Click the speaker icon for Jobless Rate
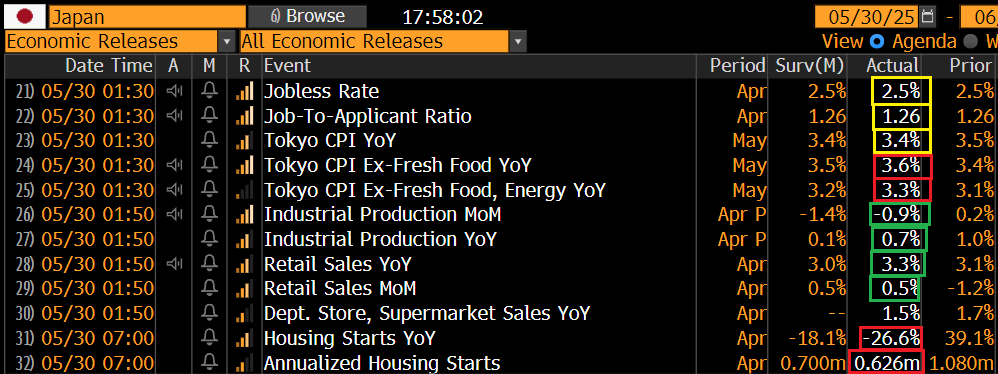 point(174,92)
